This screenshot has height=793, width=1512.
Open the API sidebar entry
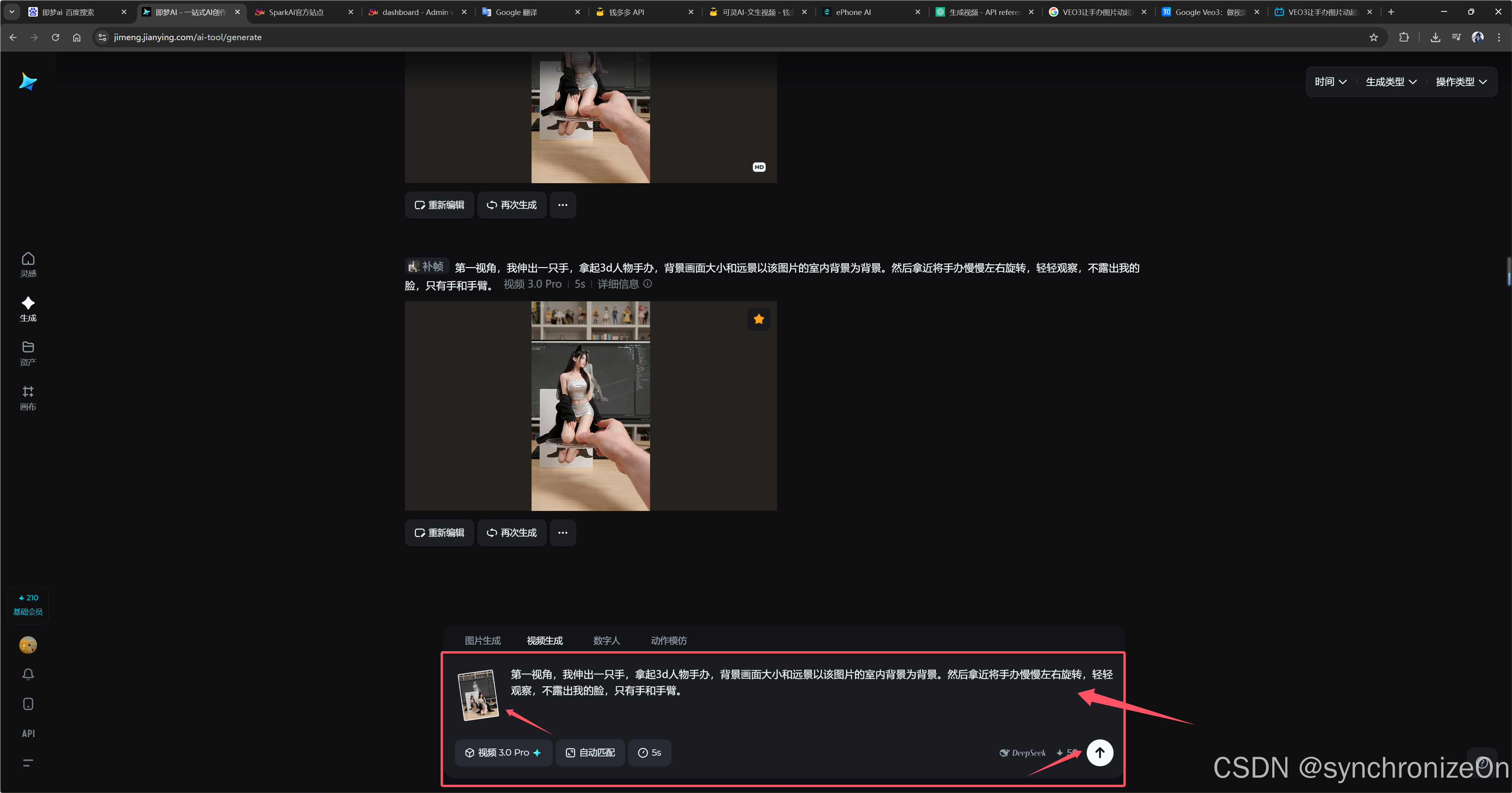[28, 733]
